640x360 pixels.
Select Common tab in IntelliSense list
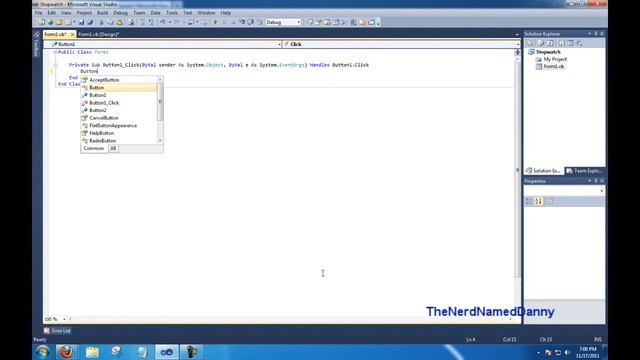coord(94,148)
